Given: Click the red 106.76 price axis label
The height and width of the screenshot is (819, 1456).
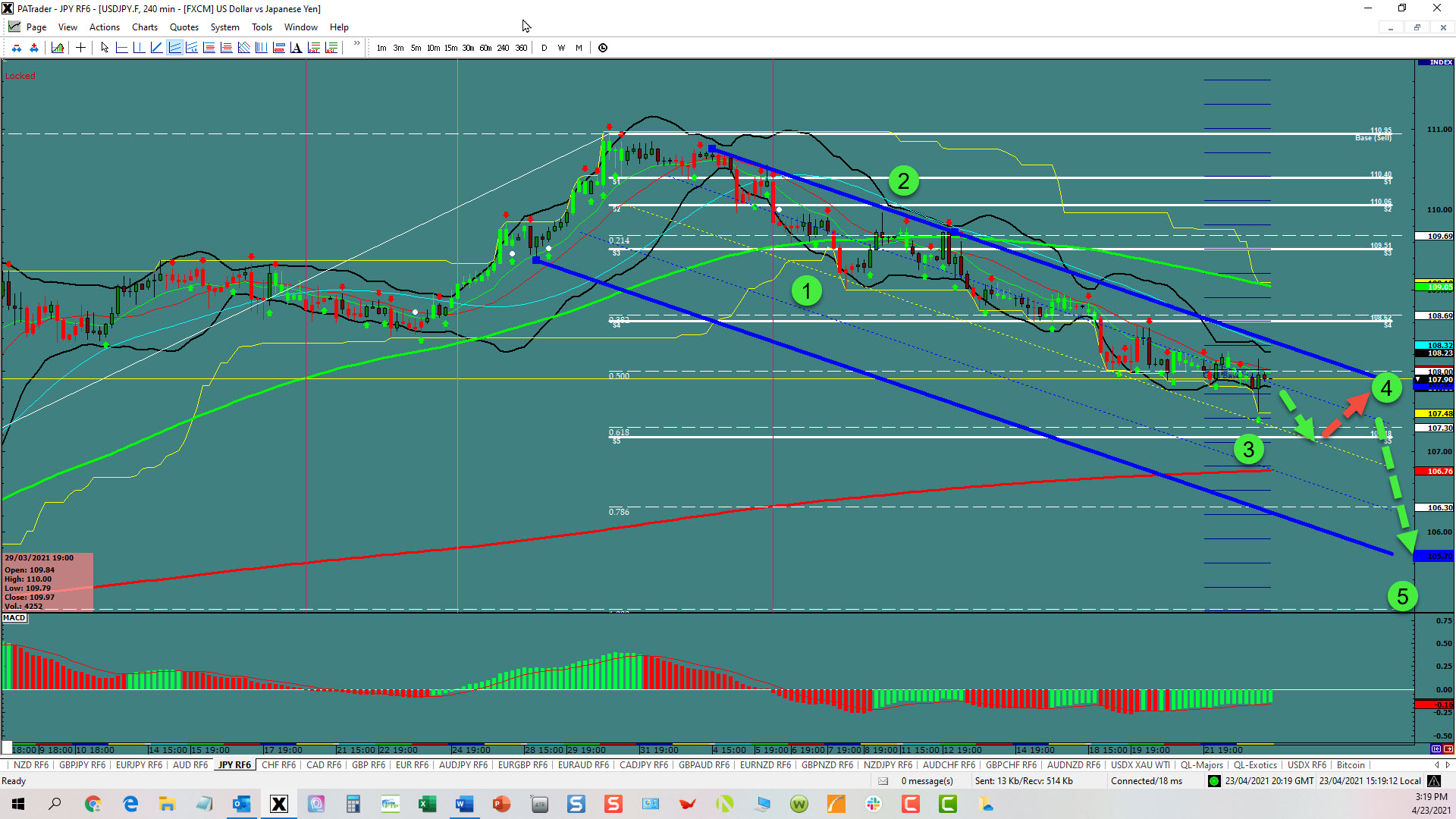Looking at the screenshot, I should [x=1435, y=471].
